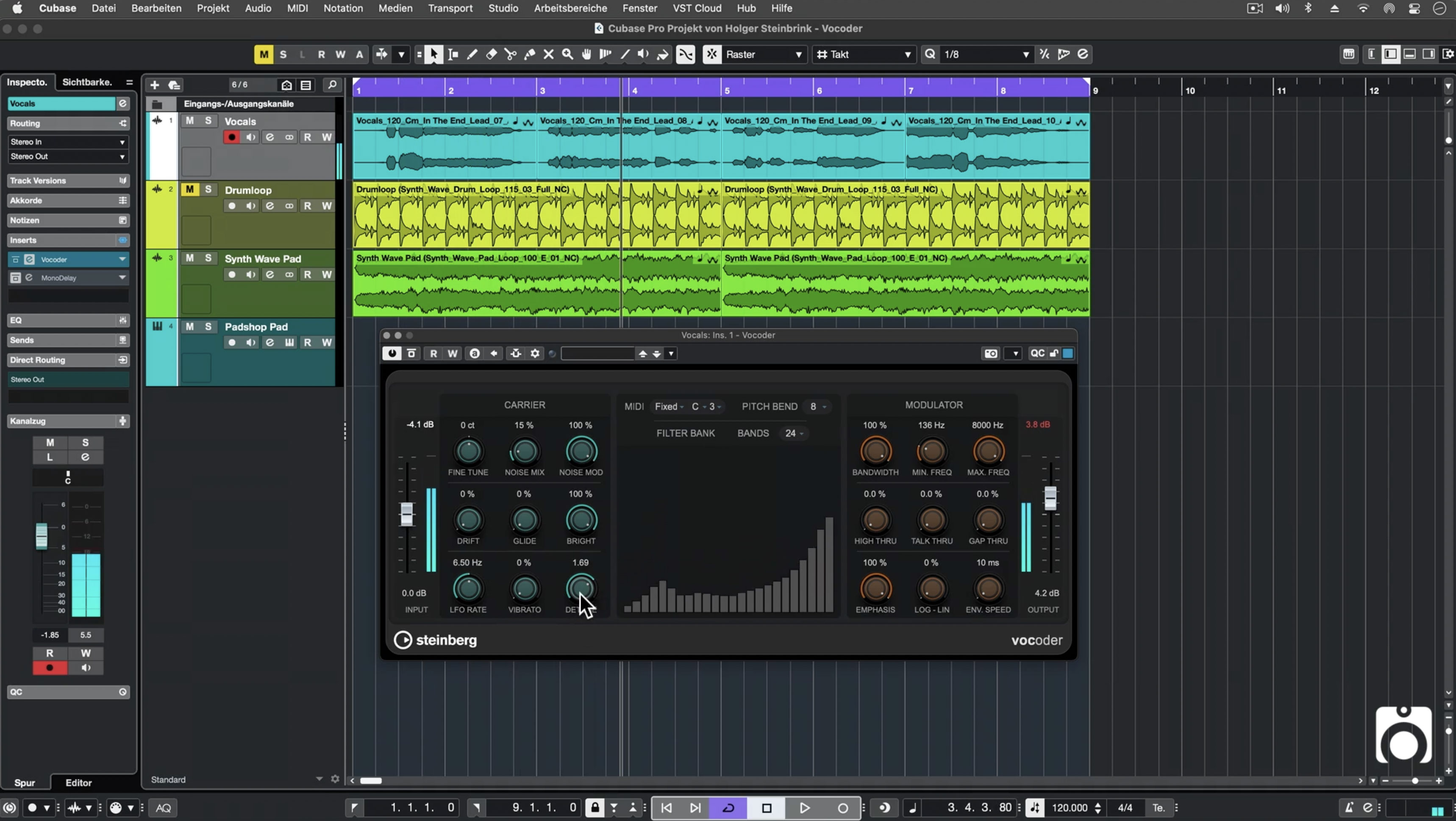This screenshot has width=1456, height=821.
Task: Unmute the Drumloop track
Action: click(x=189, y=189)
